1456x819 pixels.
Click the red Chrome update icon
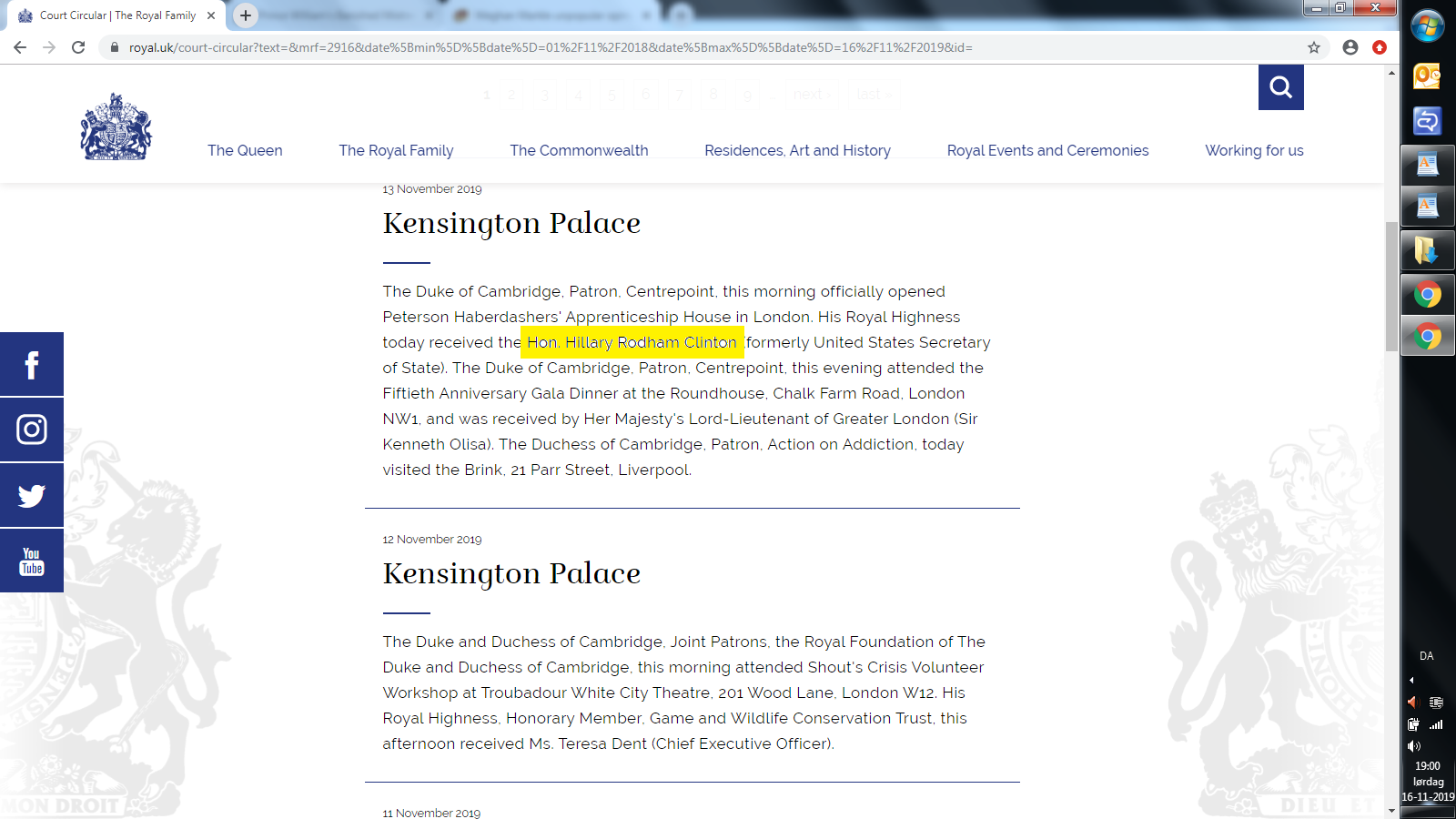coord(1380,47)
